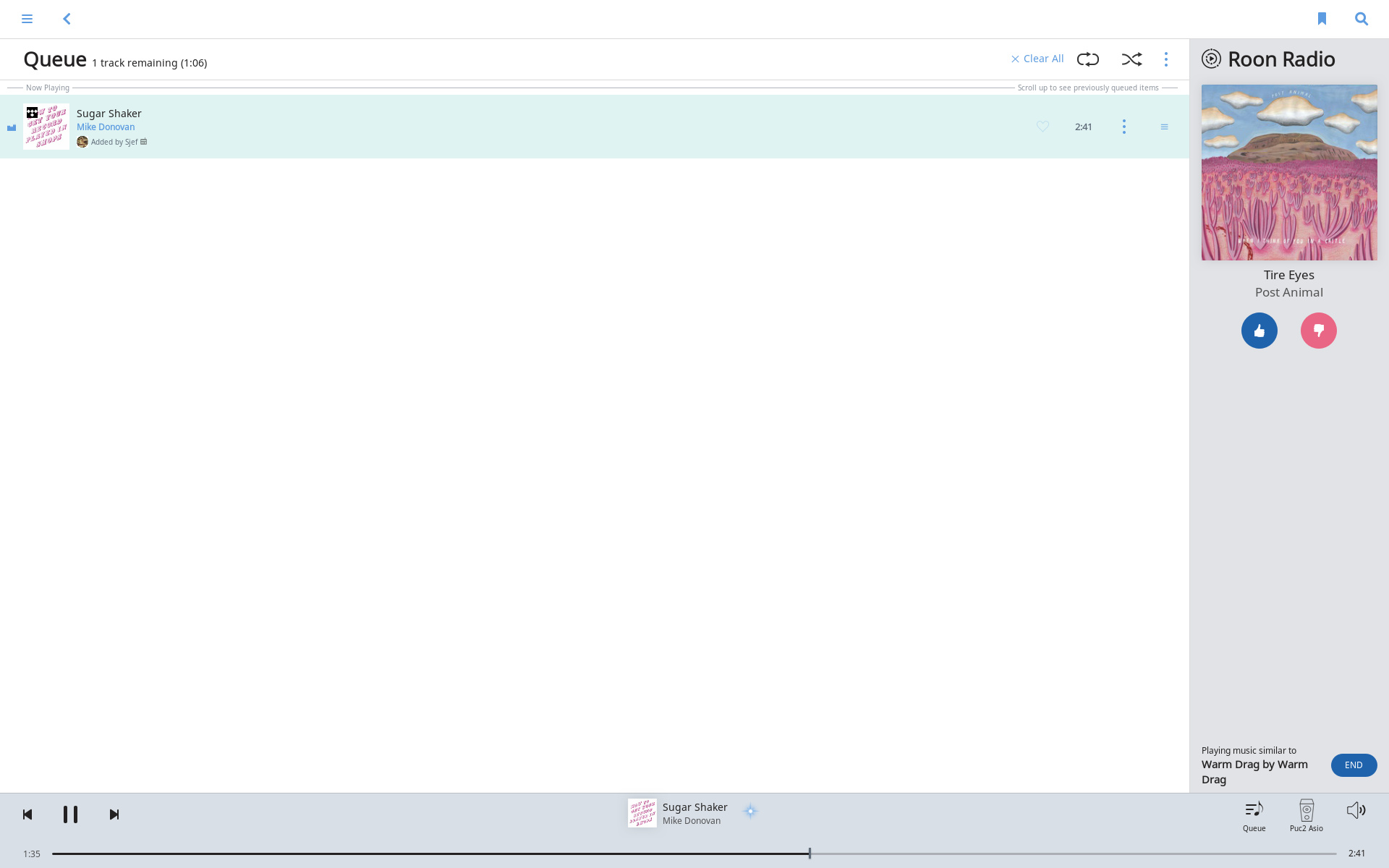Go back with the left chevron
1389x868 pixels.
[x=67, y=19]
